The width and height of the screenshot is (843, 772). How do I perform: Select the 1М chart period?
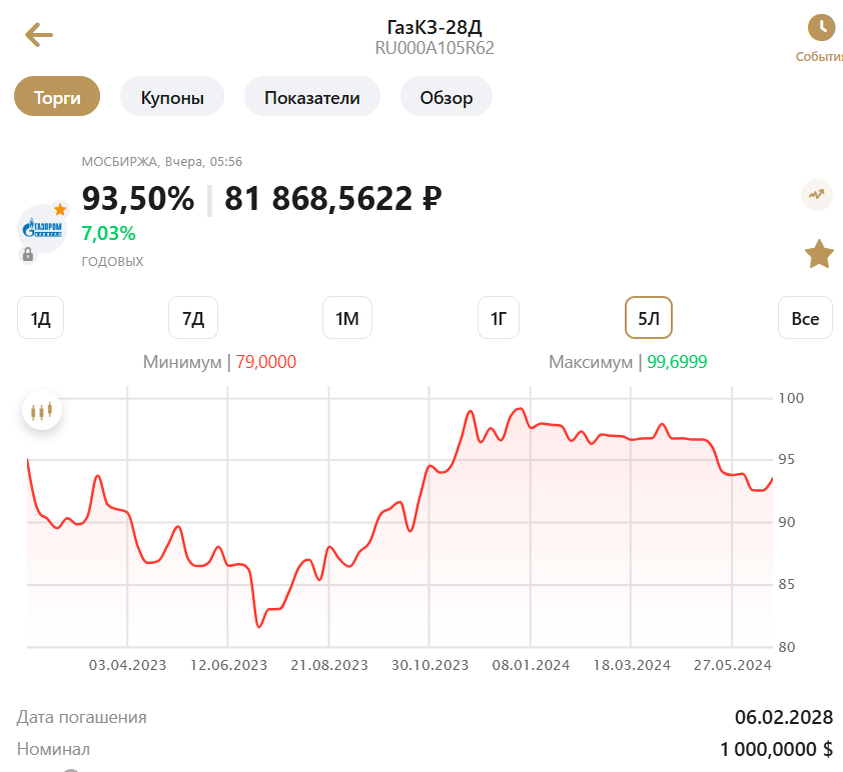347,318
